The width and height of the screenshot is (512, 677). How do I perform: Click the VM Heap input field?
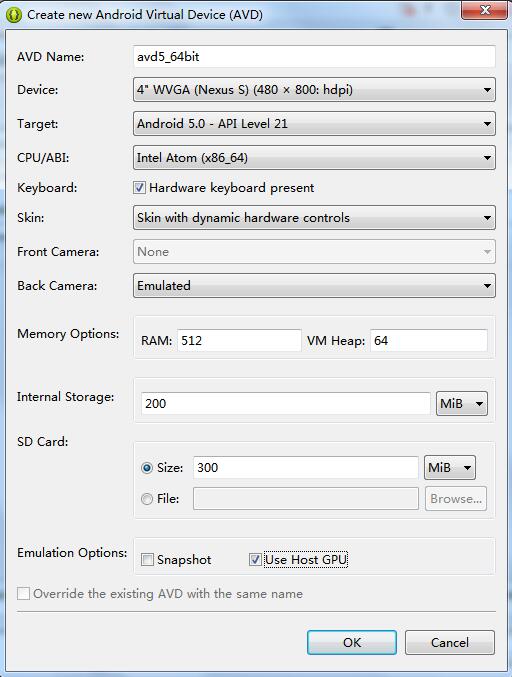pyautogui.click(x=429, y=341)
